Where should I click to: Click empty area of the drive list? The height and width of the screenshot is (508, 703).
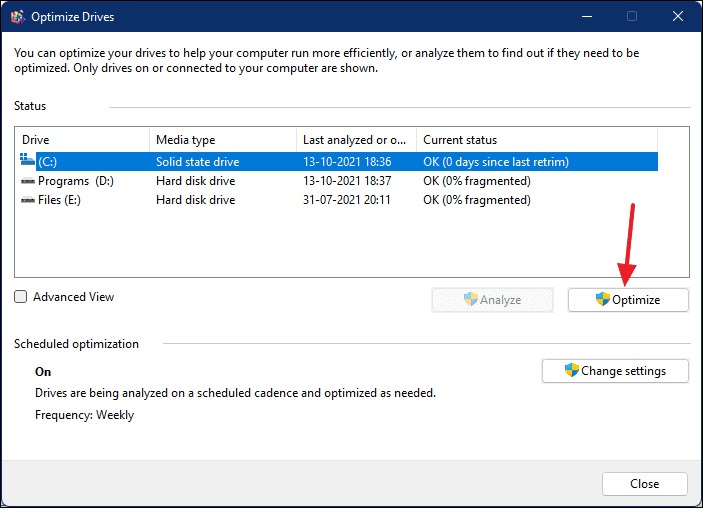pos(337,244)
